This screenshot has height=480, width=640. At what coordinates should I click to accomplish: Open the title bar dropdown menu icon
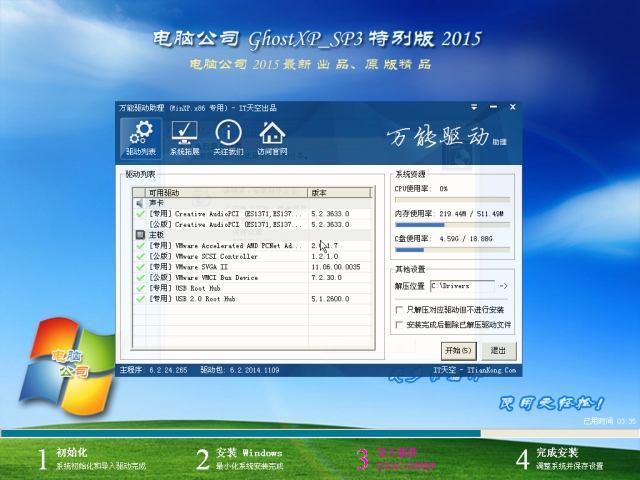474,107
